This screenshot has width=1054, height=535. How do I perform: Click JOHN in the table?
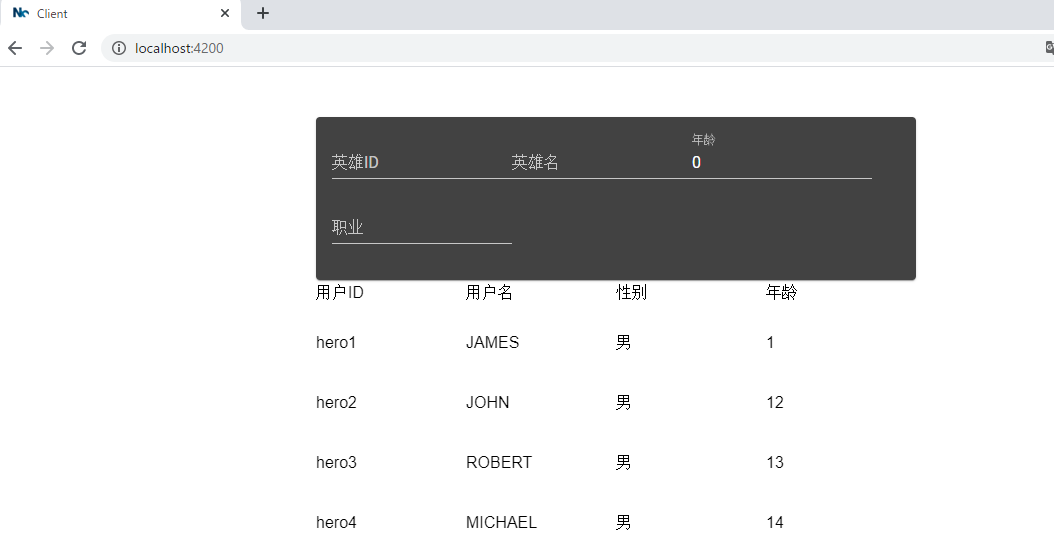(x=487, y=402)
